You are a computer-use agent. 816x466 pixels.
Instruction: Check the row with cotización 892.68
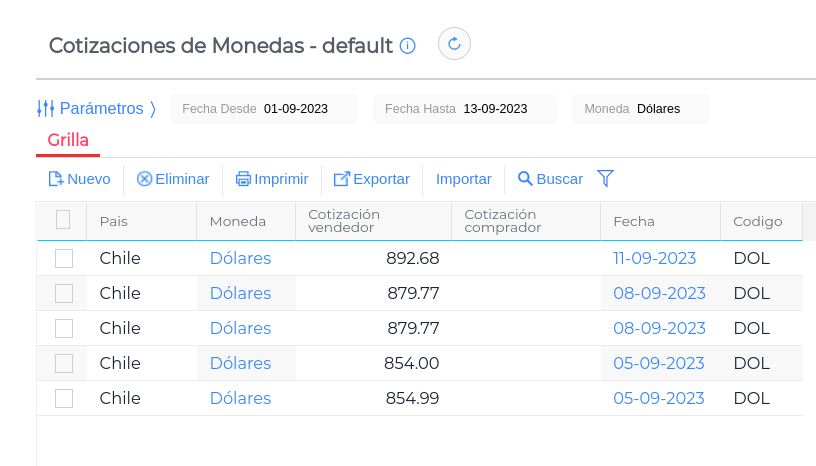[64, 258]
